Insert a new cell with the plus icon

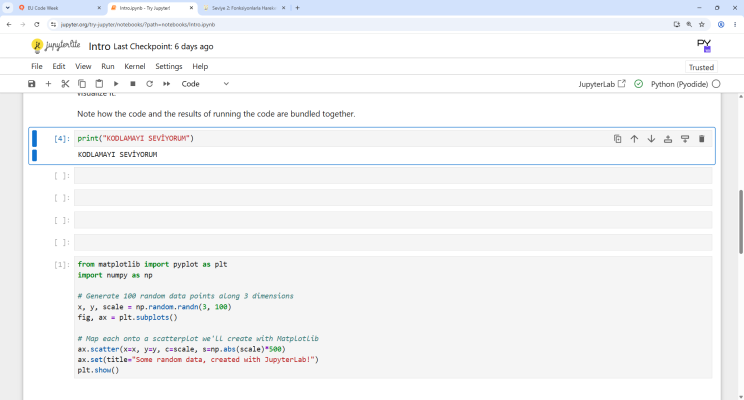tap(48, 84)
